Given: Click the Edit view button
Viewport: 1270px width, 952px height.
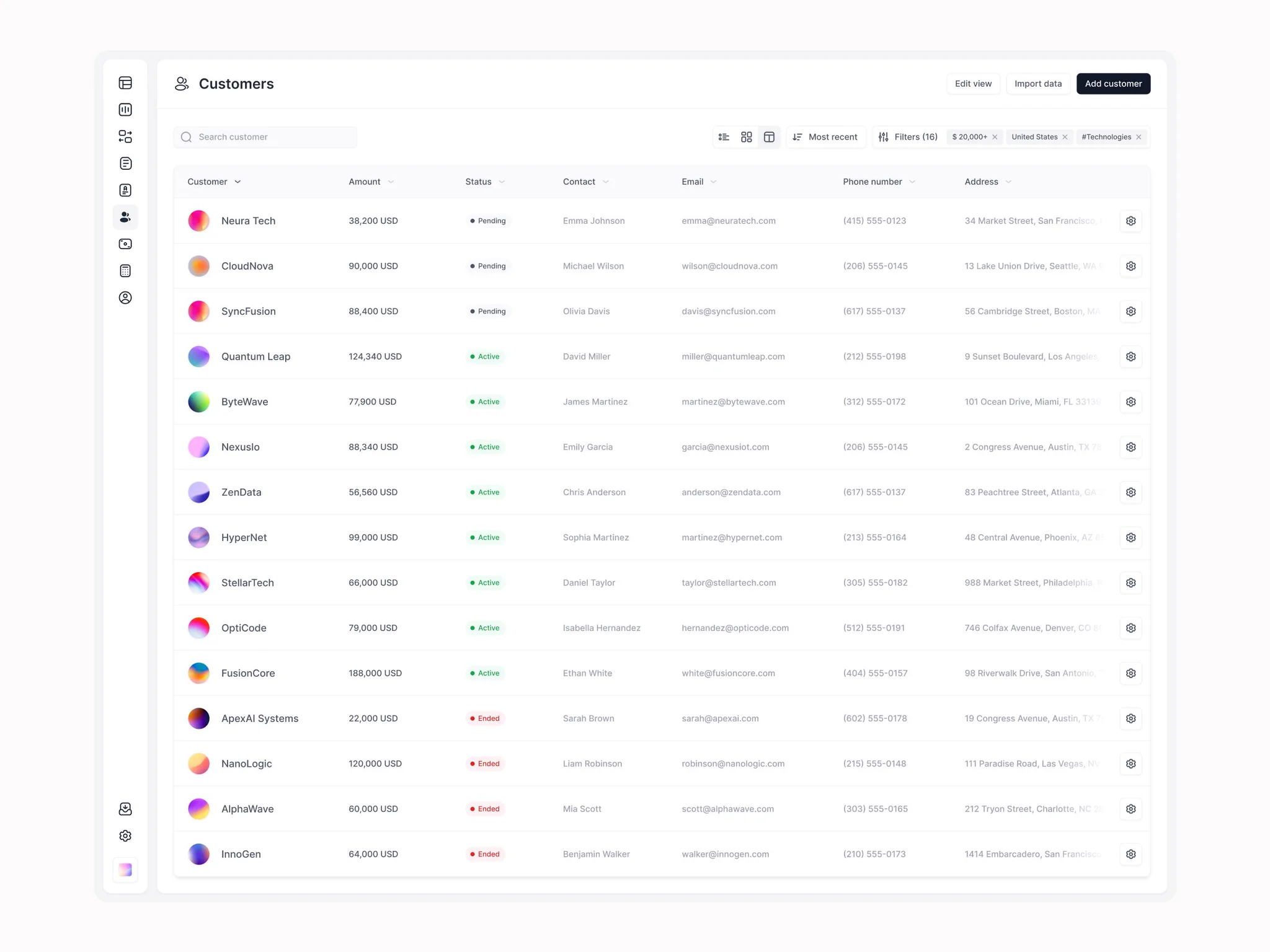Looking at the screenshot, I should [x=973, y=84].
